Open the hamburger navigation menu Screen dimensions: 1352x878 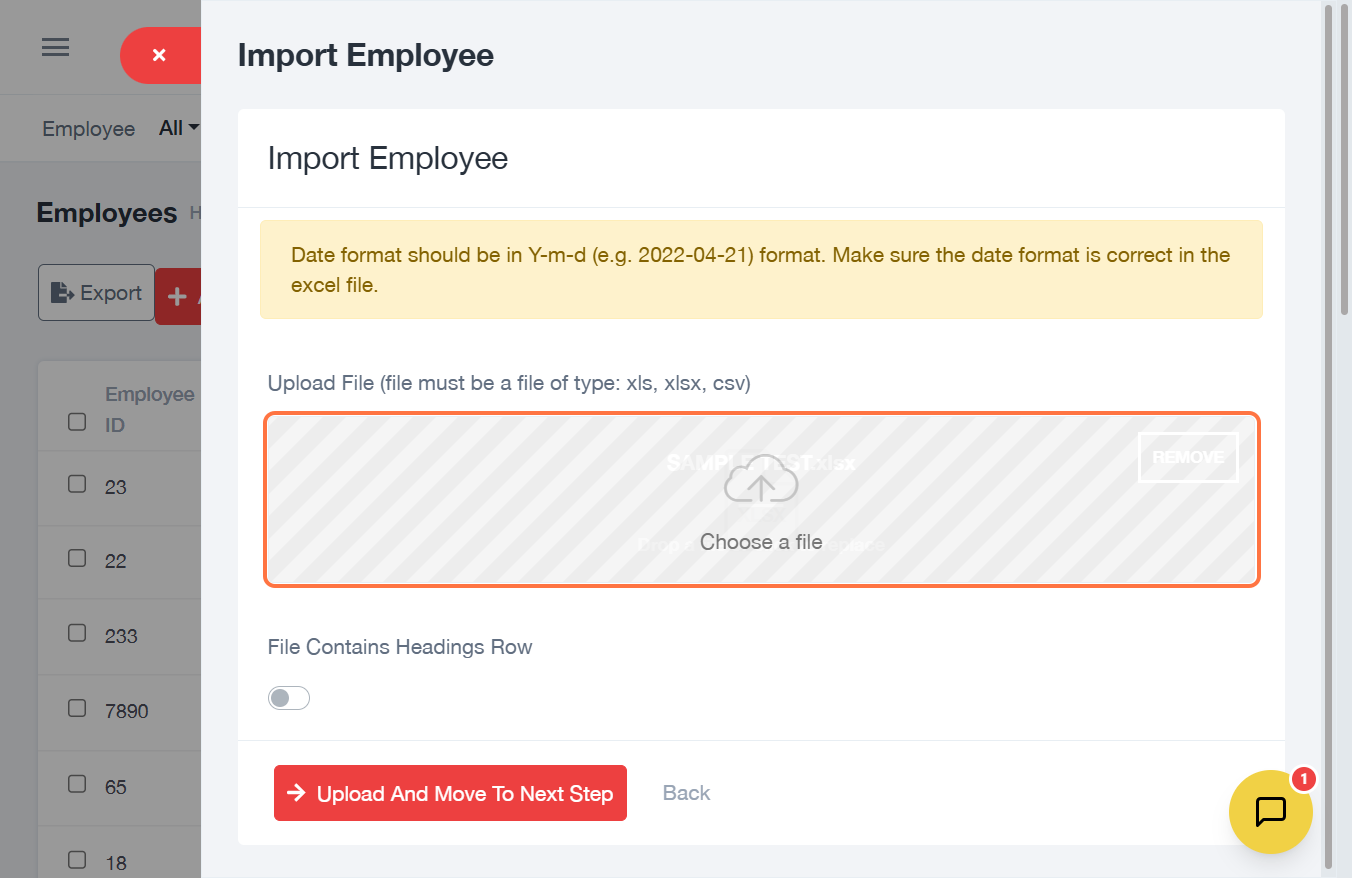(55, 47)
